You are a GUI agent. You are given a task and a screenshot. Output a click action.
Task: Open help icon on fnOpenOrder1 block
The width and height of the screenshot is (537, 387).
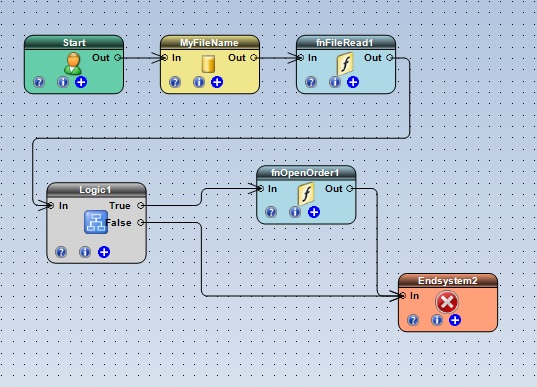[271, 212]
